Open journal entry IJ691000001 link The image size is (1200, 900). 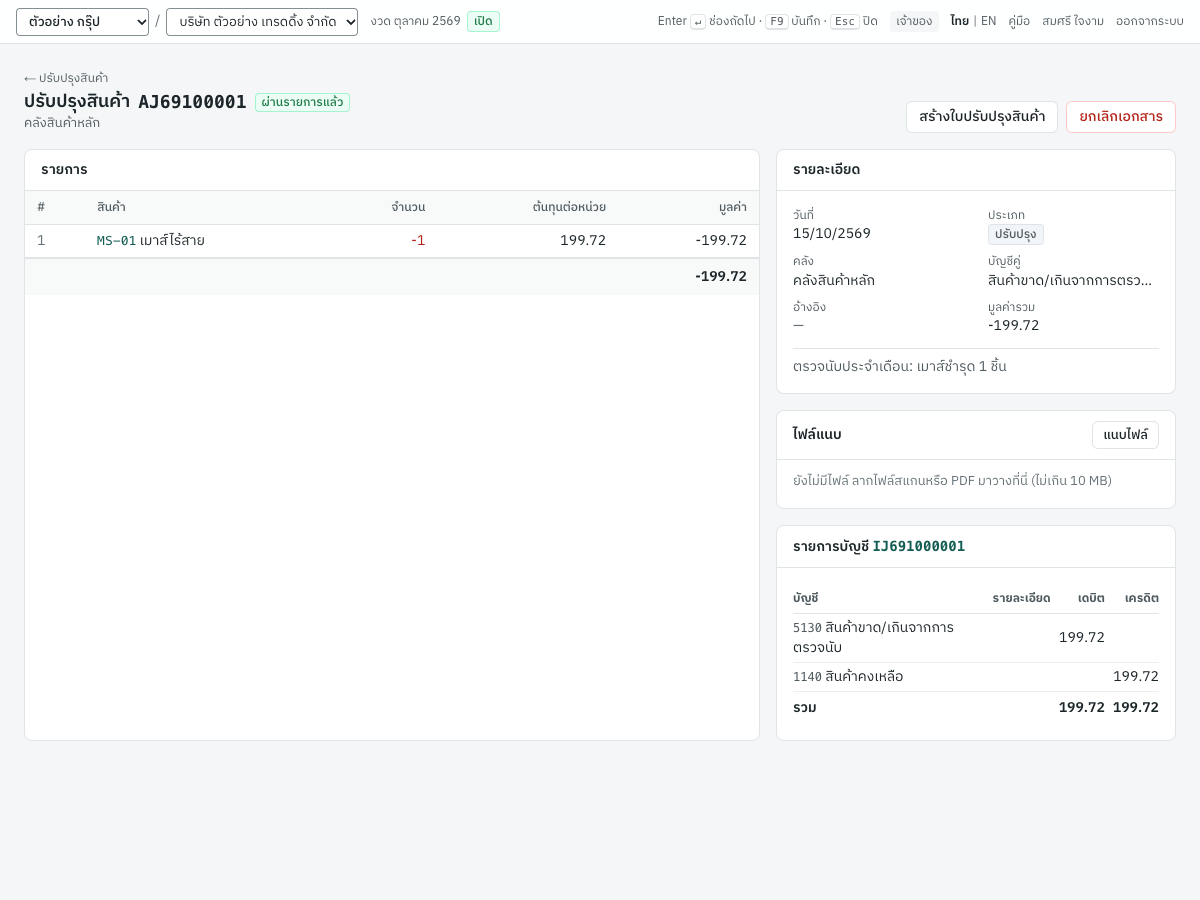coord(919,546)
